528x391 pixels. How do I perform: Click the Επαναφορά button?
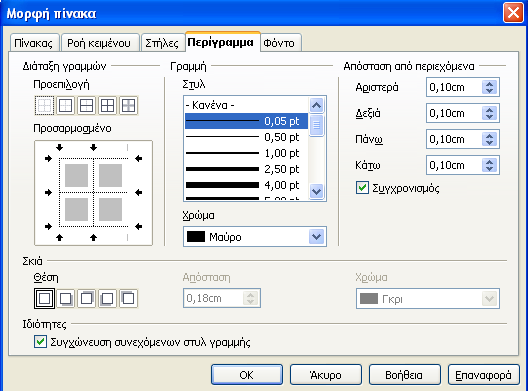click(x=484, y=374)
